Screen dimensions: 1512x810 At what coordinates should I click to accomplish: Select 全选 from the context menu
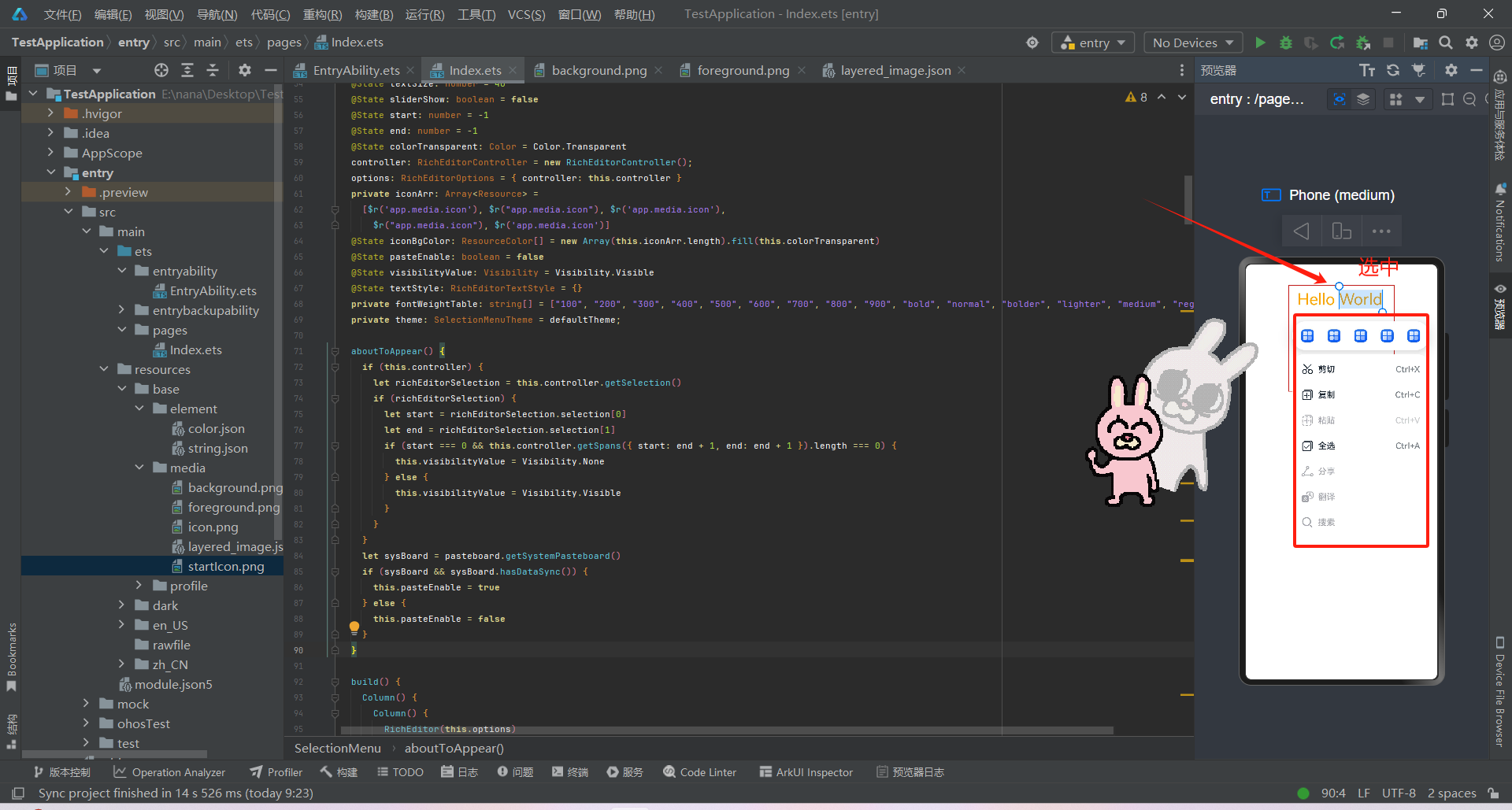pos(1325,446)
